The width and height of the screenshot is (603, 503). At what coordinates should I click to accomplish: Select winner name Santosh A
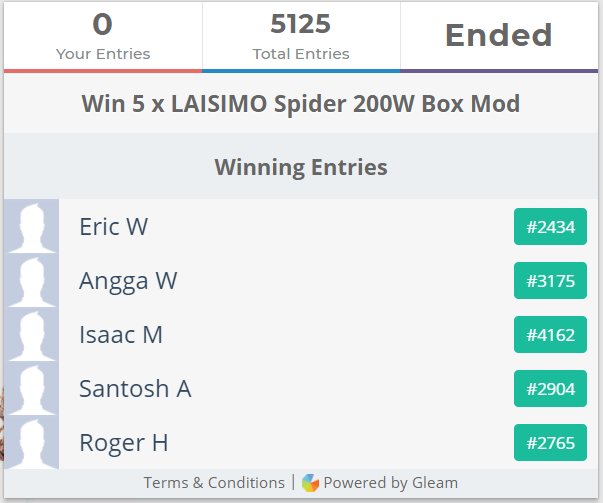click(135, 389)
